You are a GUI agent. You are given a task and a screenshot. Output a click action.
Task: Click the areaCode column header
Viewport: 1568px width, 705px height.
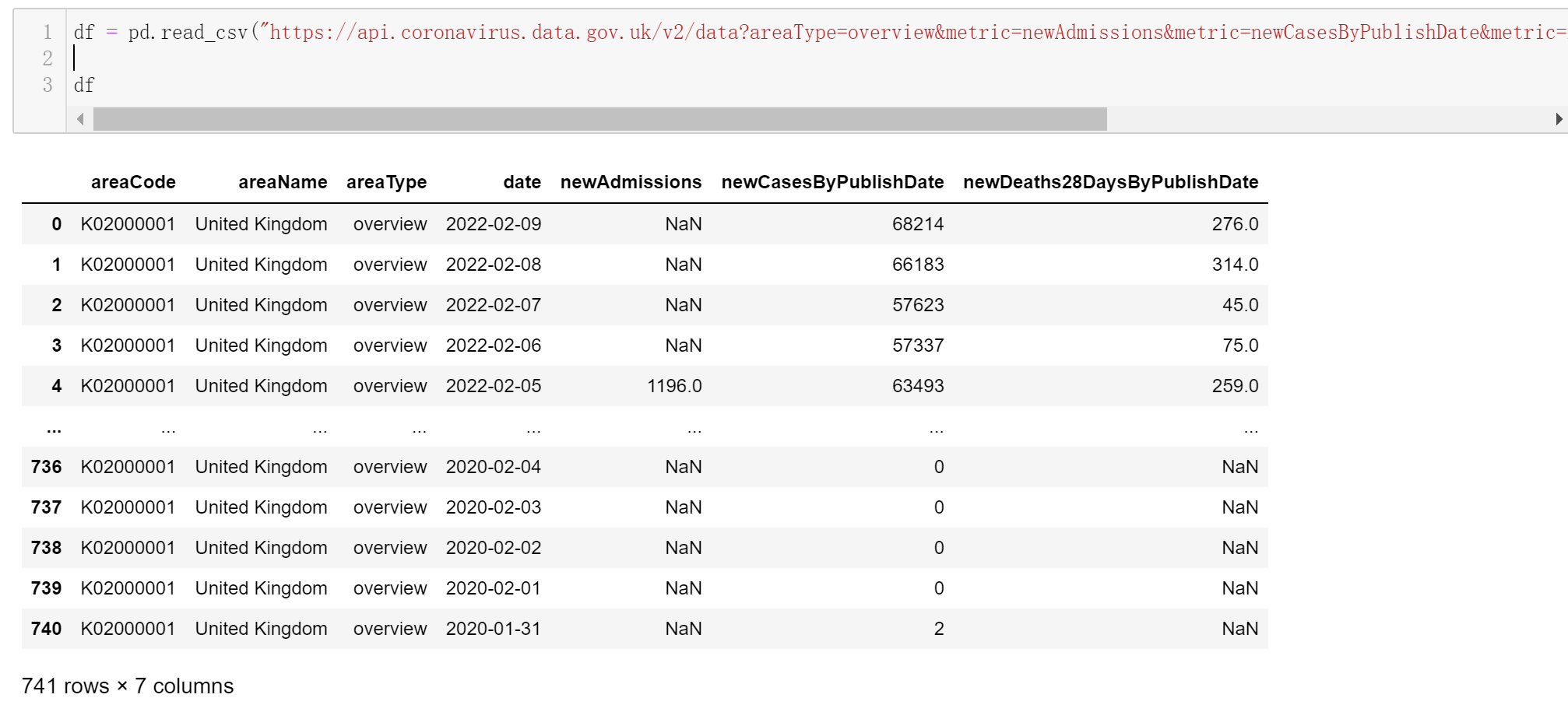(133, 182)
